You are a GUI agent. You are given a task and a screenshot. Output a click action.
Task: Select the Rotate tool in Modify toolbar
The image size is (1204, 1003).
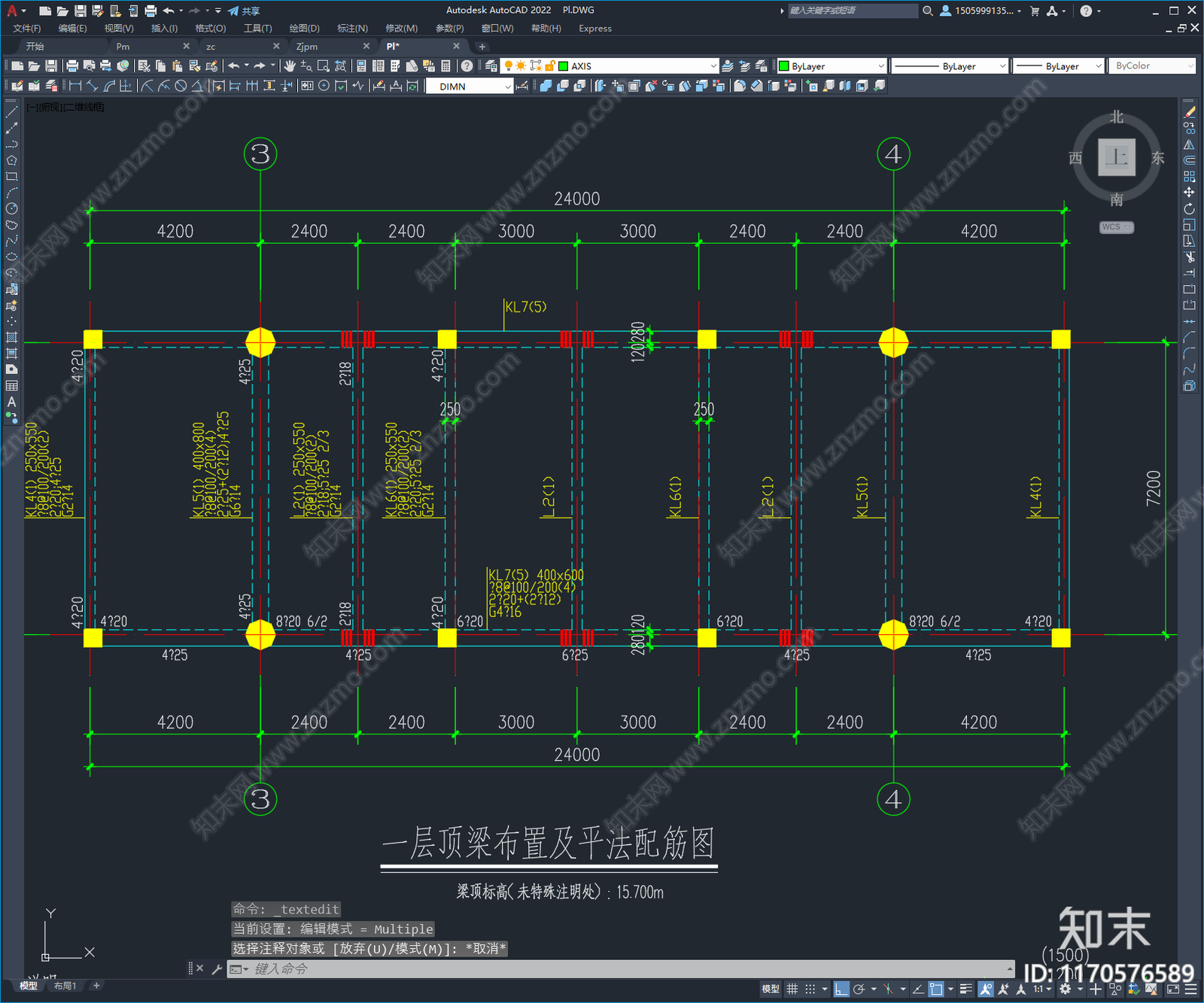[x=1189, y=208]
